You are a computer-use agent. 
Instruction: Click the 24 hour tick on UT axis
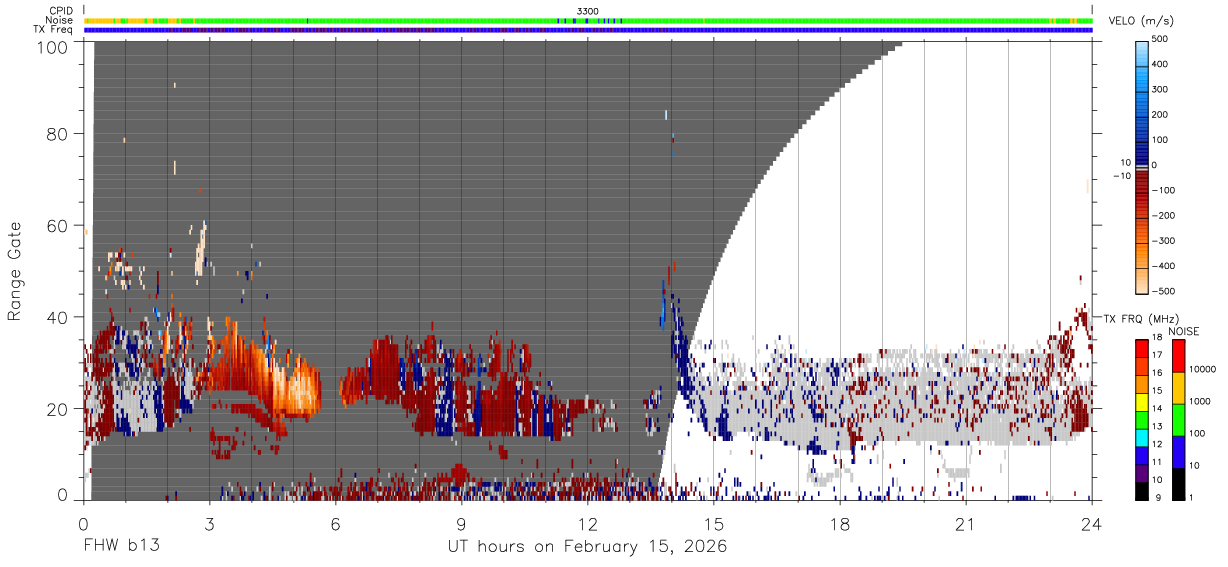pos(1091,523)
